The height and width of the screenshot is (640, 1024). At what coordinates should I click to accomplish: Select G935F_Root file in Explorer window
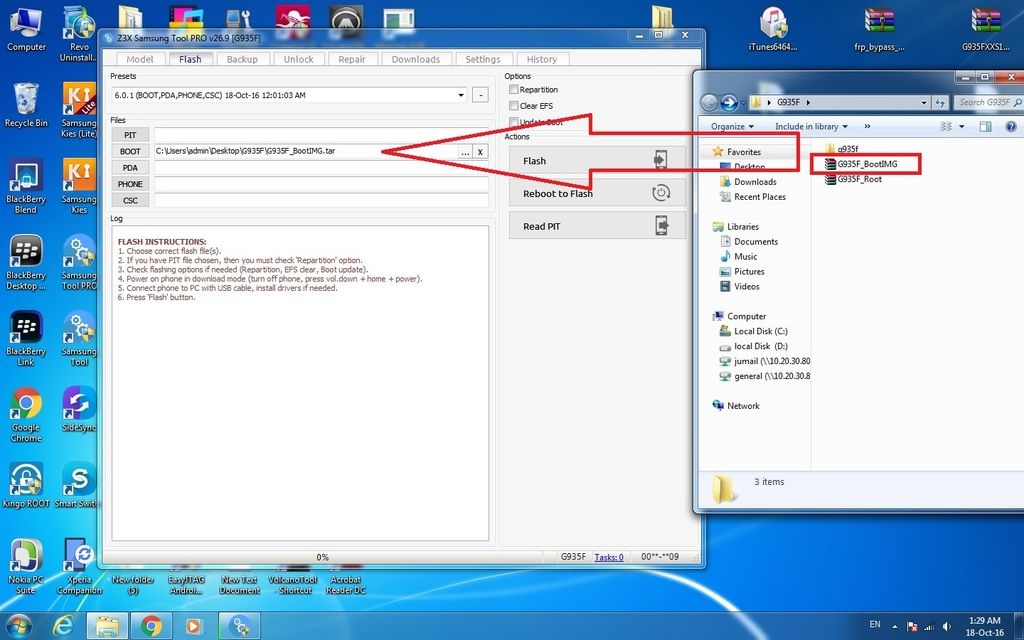coord(853,179)
